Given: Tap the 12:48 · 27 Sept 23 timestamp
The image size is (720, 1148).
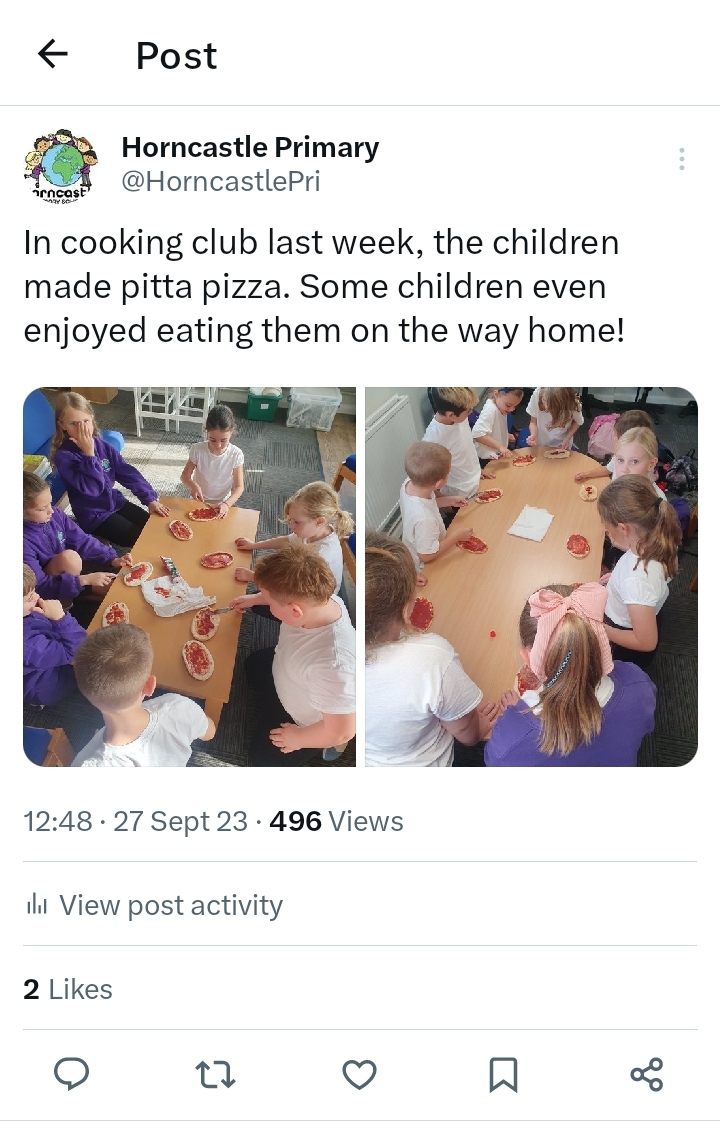Looking at the screenshot, I should 136,821.
